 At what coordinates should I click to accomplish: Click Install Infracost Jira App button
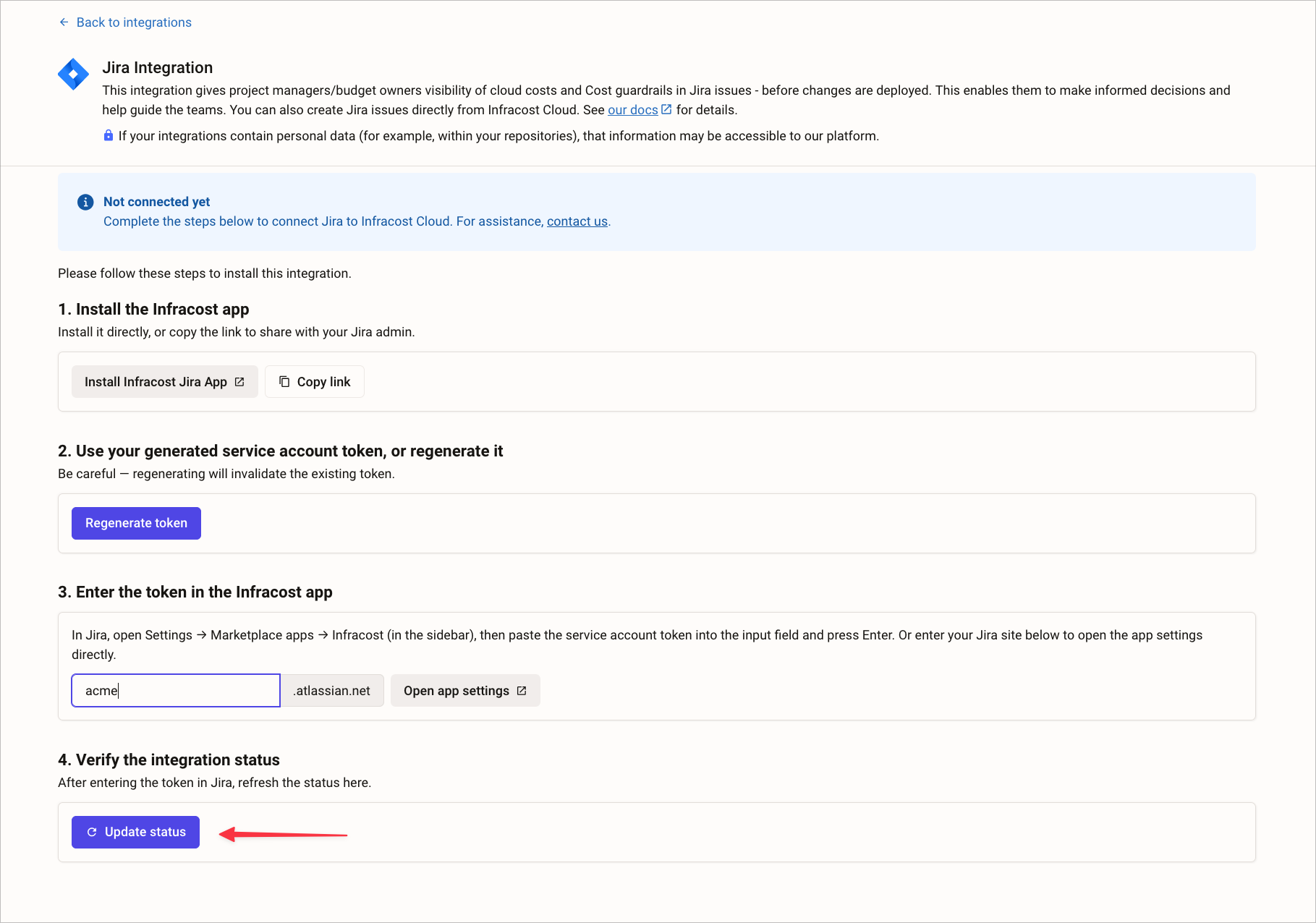coord(165,382)
